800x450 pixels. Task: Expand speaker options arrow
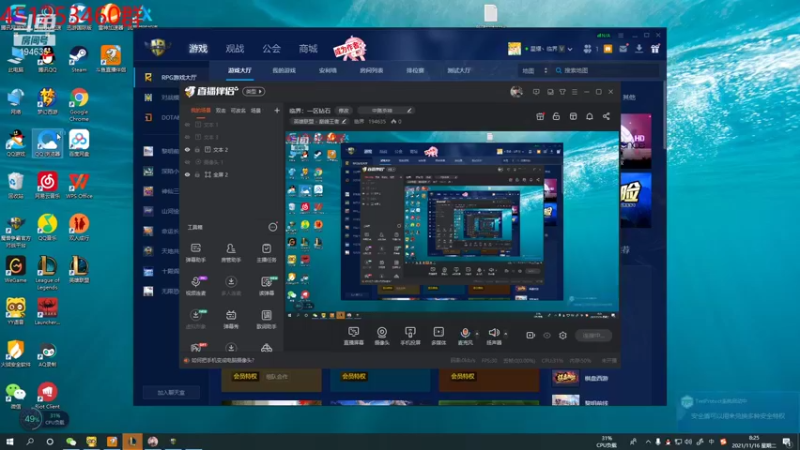(x=506, y=334)
